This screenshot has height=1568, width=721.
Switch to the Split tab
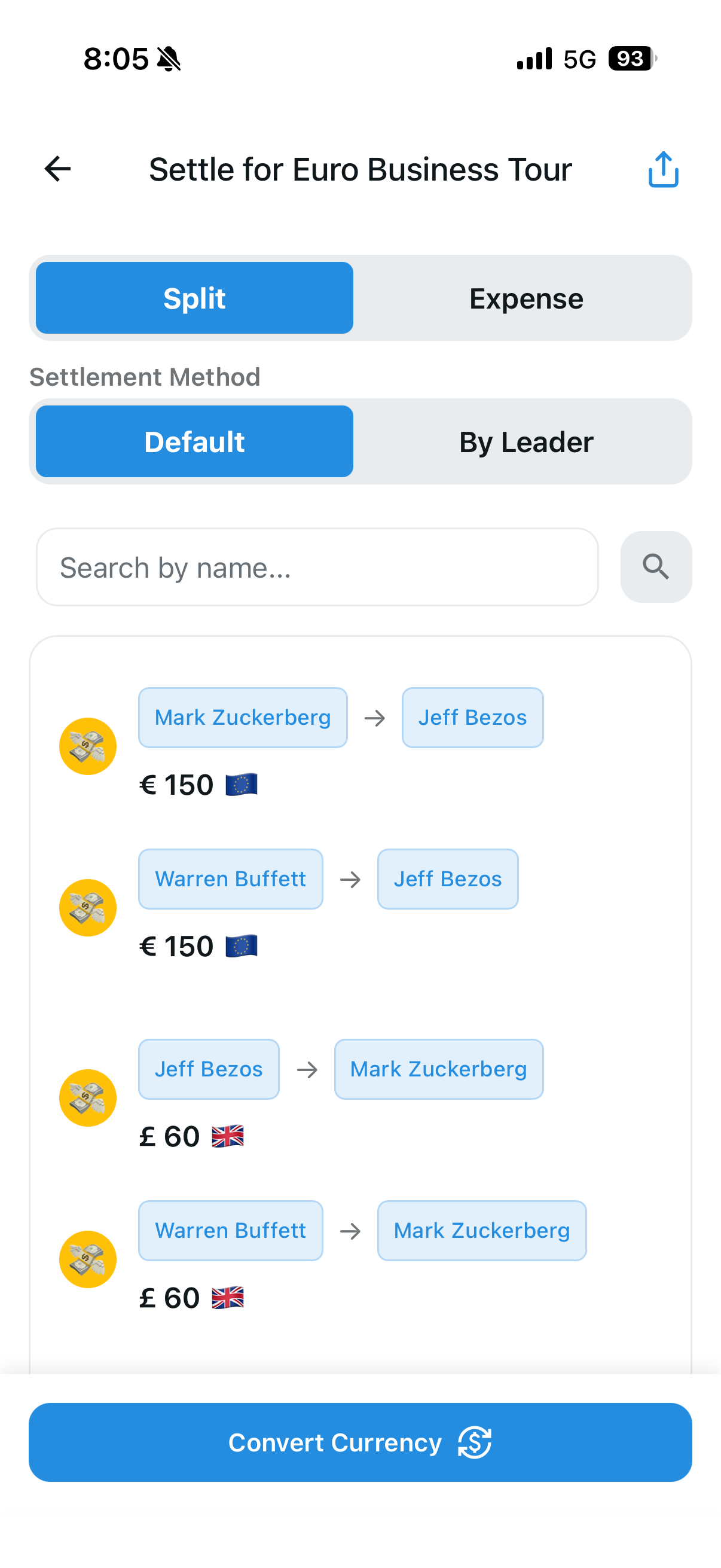click(194, 298)
